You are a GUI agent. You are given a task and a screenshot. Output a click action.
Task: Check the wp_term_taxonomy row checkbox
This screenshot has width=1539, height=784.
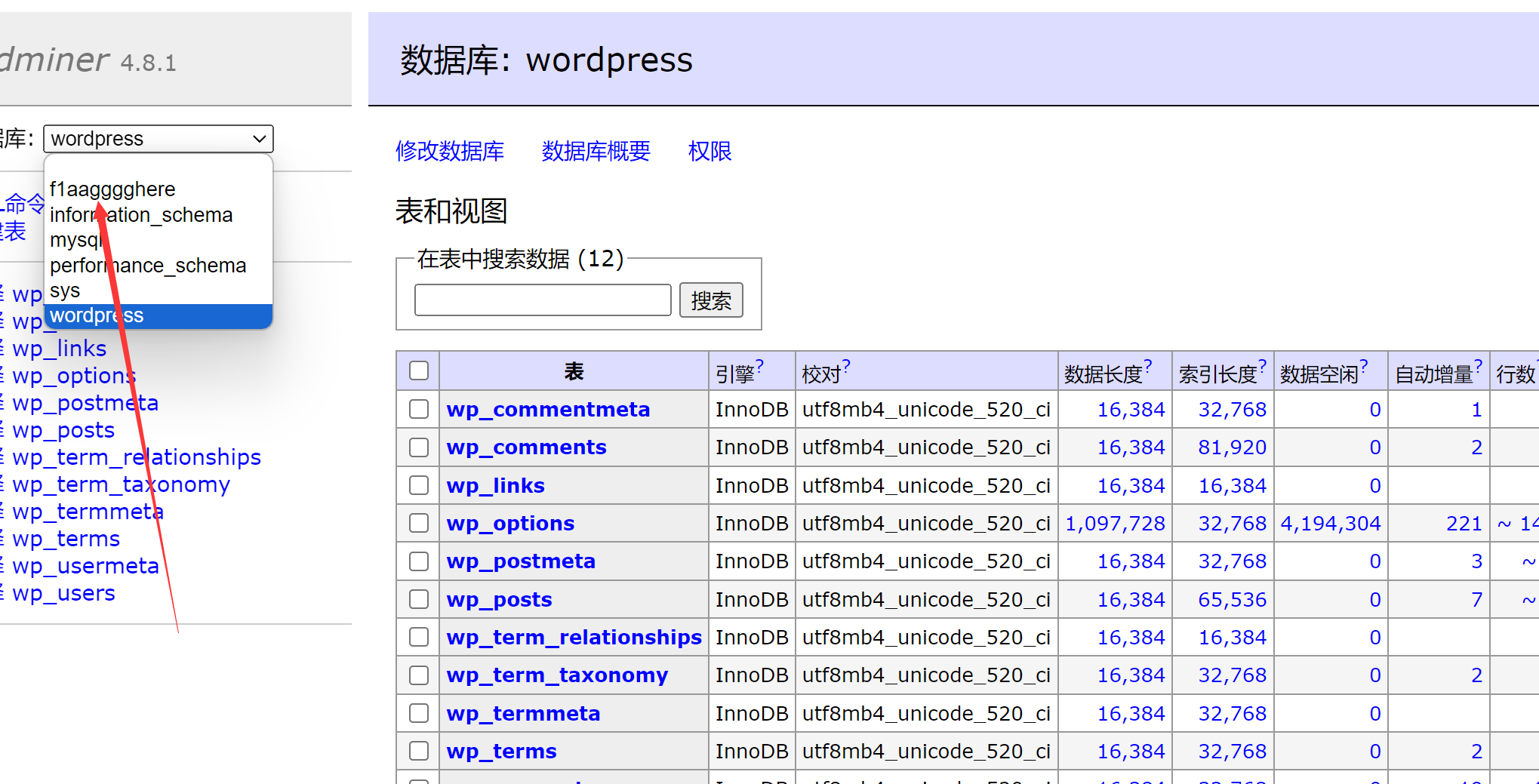click(x=419, y=675)
